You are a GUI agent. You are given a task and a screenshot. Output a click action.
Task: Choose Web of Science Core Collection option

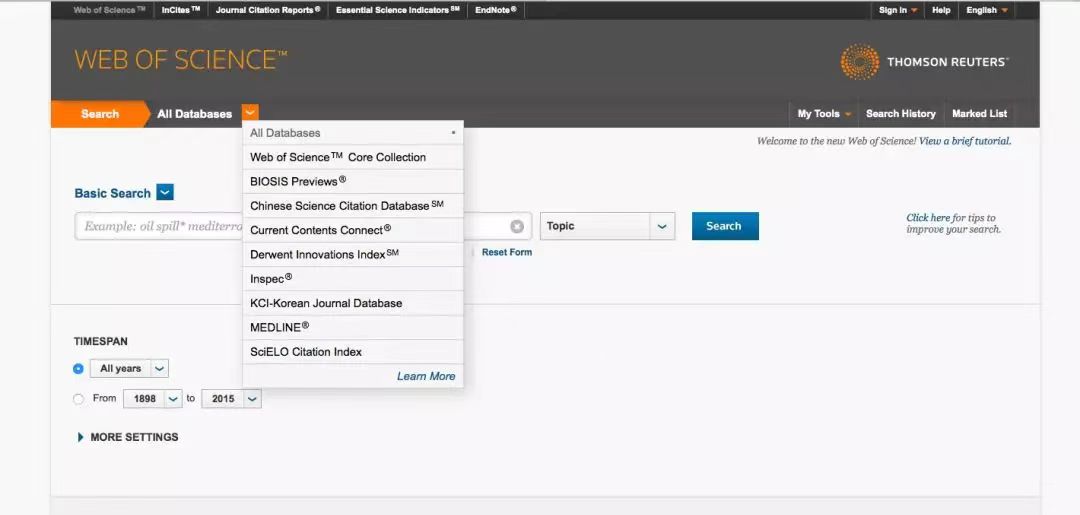point(353,158)
